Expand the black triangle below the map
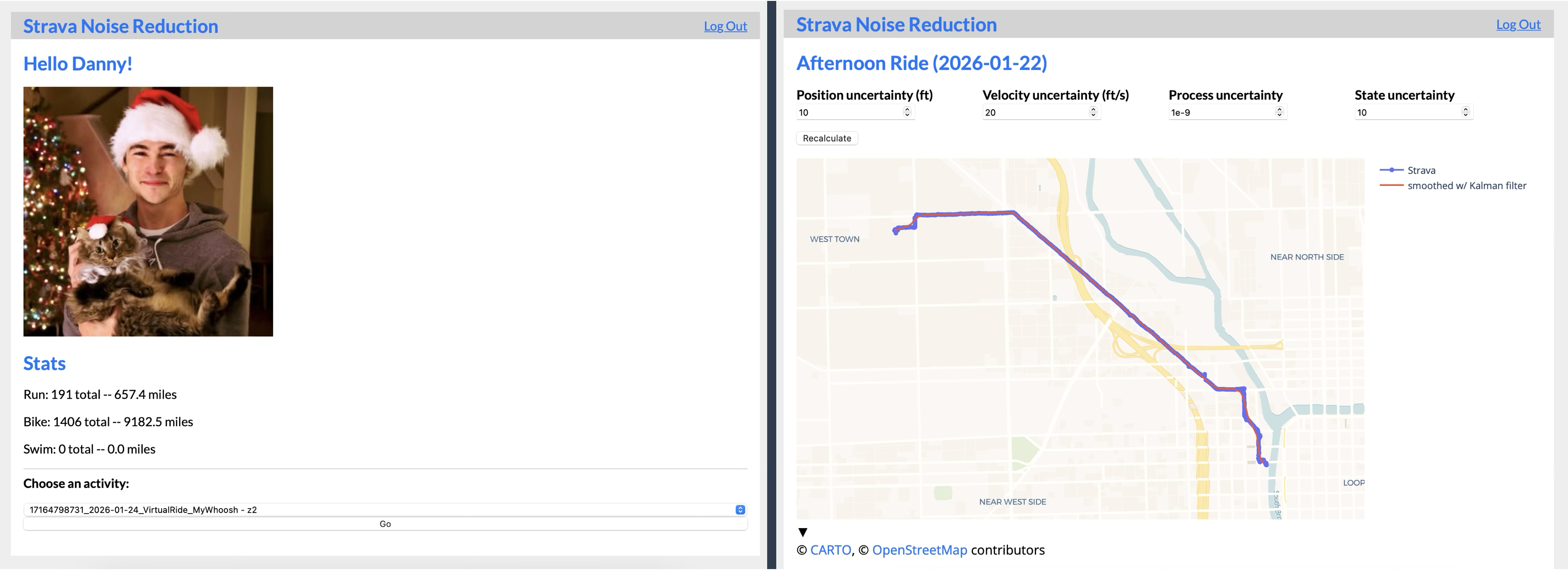The height and width of the screenshot is (570, 1568). 803,532
